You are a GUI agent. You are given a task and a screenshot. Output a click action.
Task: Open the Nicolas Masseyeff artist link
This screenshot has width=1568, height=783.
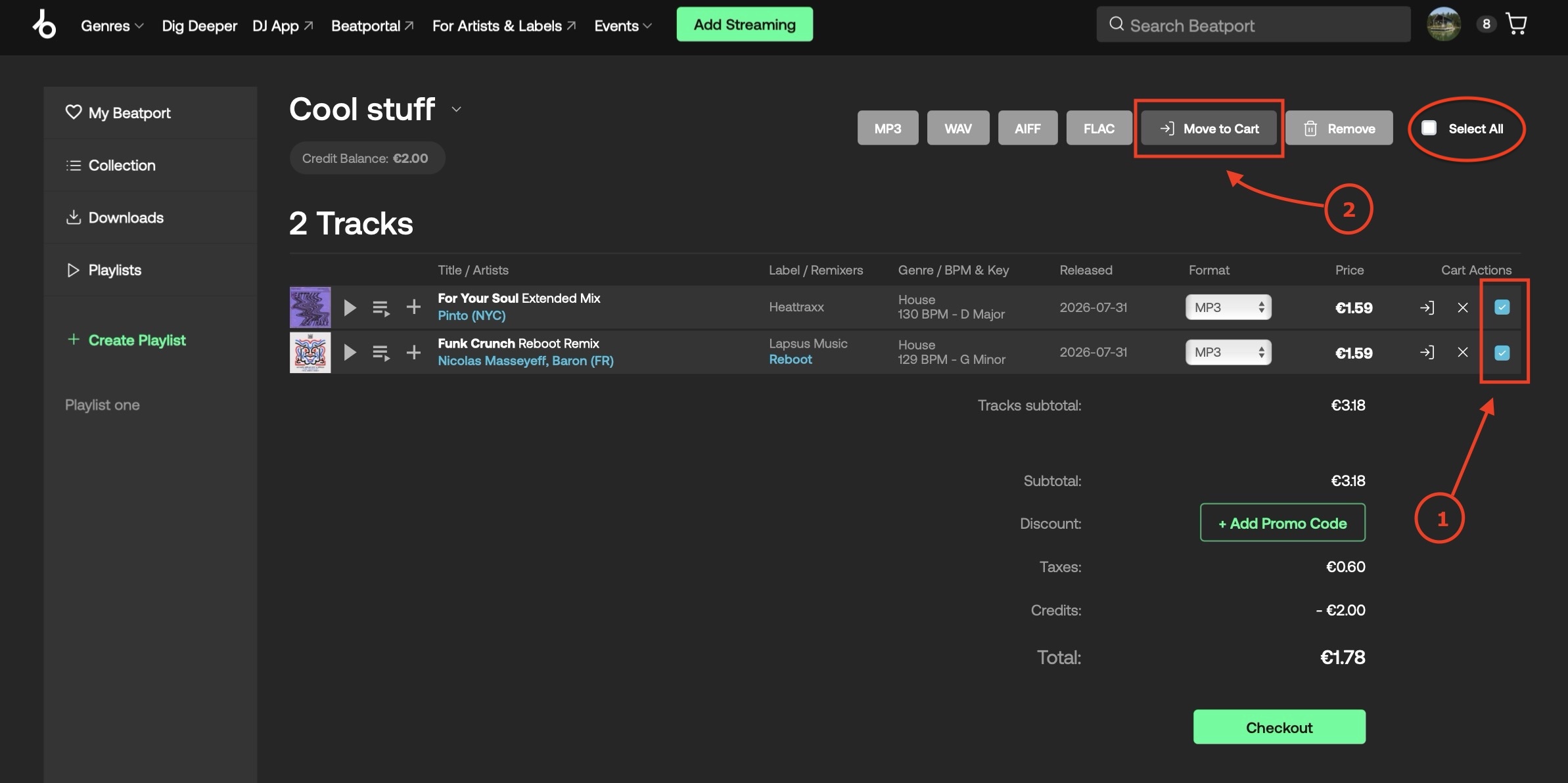[x=492, y=361]
